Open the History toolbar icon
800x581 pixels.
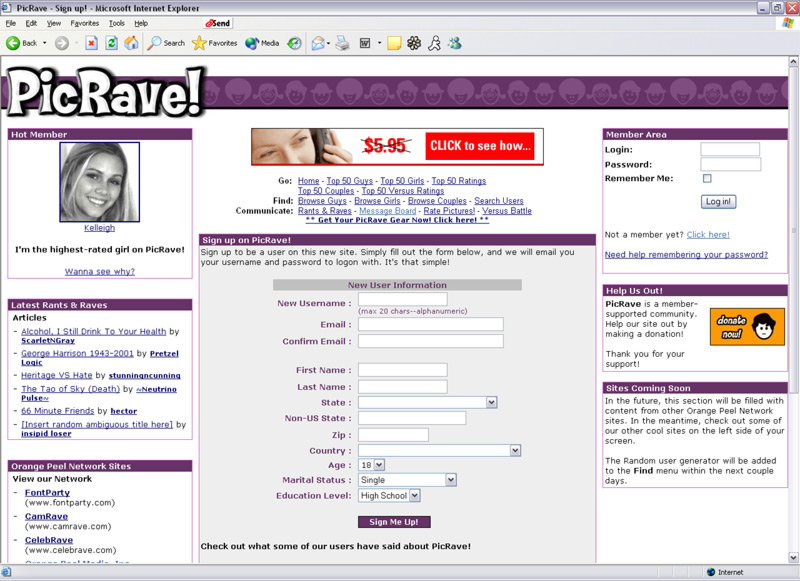click(x=294, y=43)
